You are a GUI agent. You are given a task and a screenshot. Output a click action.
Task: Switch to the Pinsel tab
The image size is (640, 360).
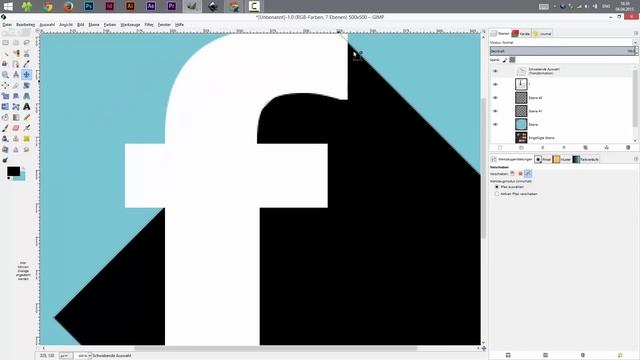point(543,160)
